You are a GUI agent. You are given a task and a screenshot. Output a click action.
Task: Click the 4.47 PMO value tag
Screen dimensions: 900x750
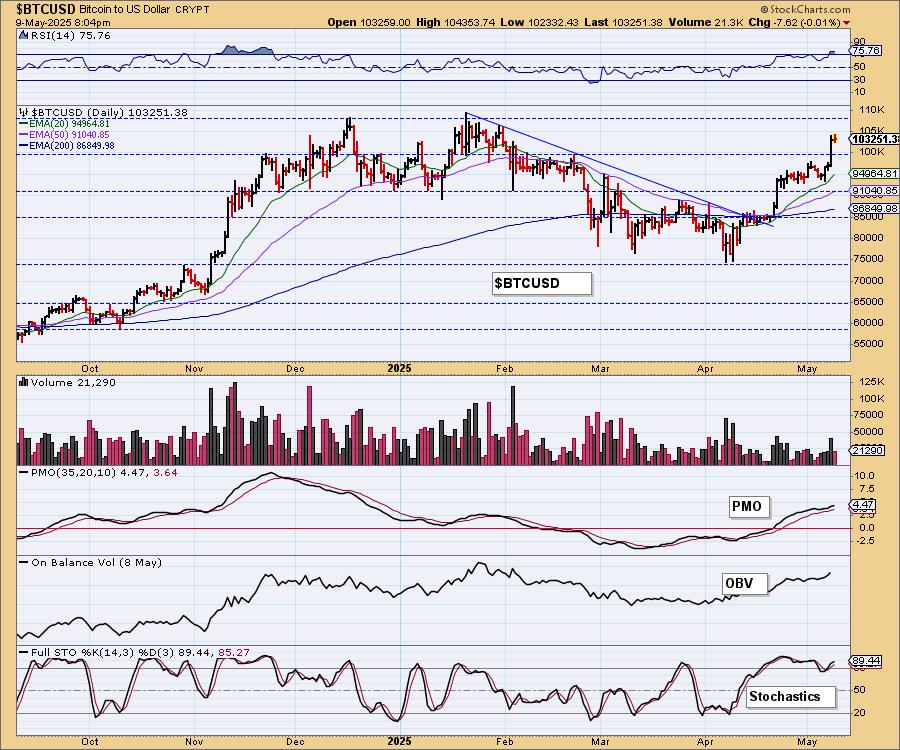pos(864,505)
